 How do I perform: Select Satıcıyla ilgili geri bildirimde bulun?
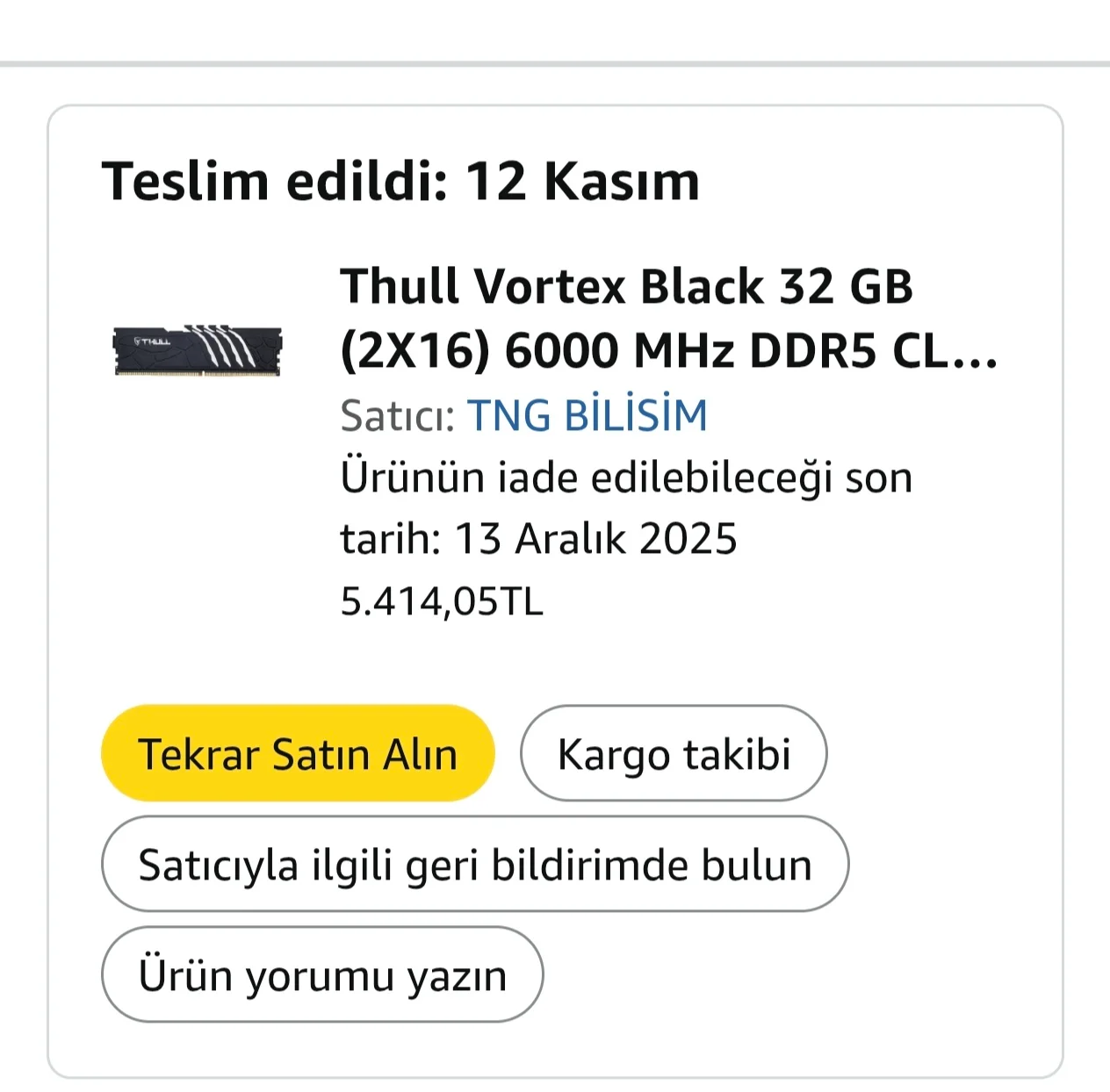(x=475, y=865)
